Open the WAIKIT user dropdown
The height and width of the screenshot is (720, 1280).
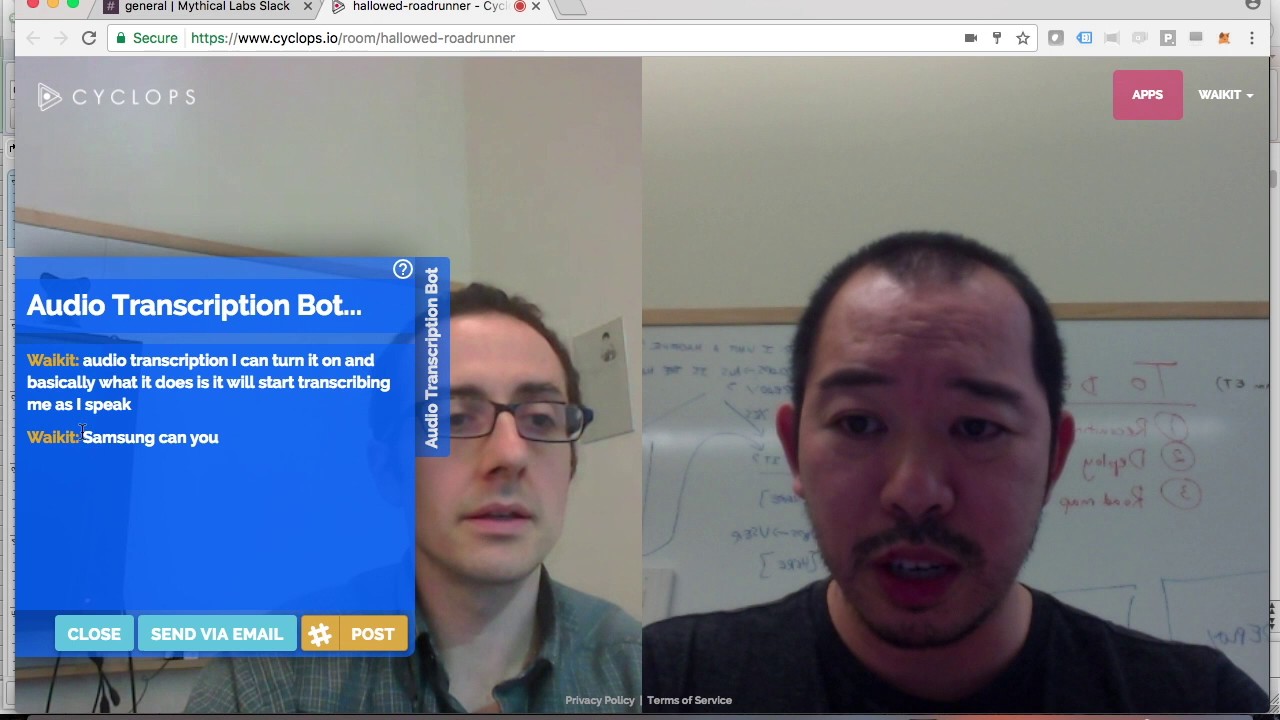coord(1225,95)
